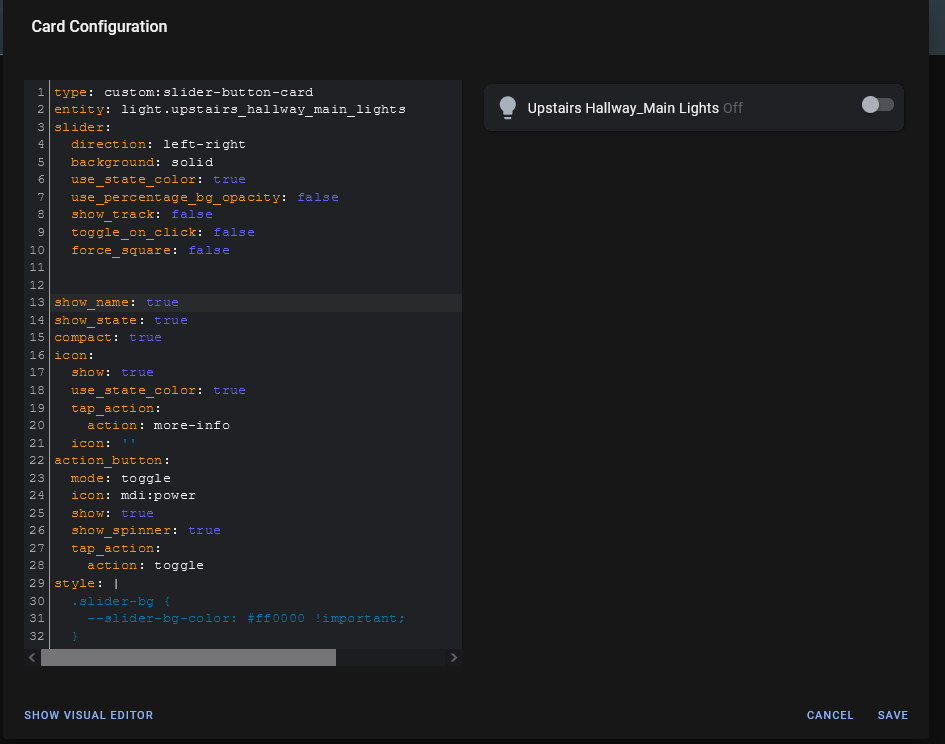Click the show_spinner: true value

(204, 530)
